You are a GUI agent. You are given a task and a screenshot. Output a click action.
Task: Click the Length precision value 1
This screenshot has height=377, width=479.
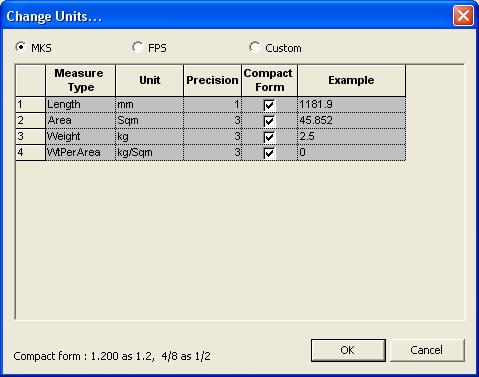point(212,105)
